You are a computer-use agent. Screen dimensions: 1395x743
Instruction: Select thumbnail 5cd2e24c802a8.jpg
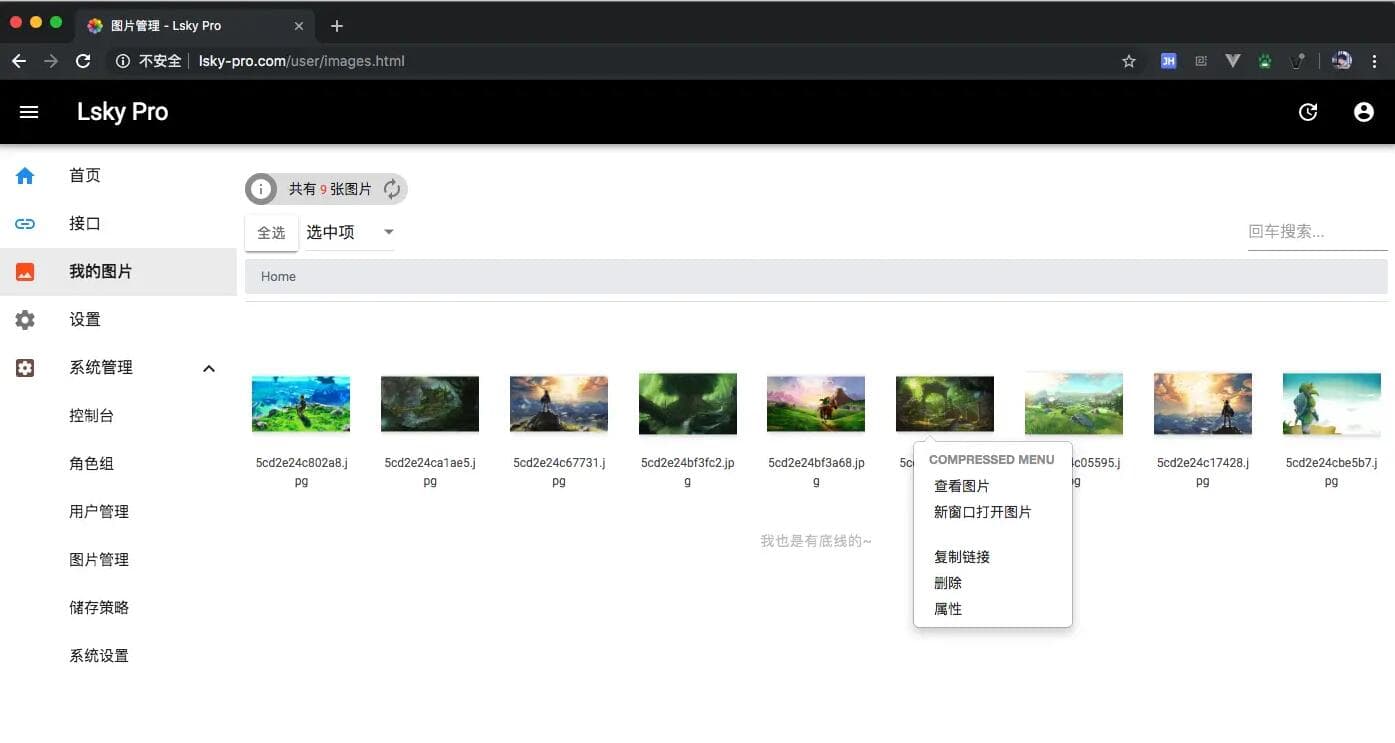coord(301,404)
